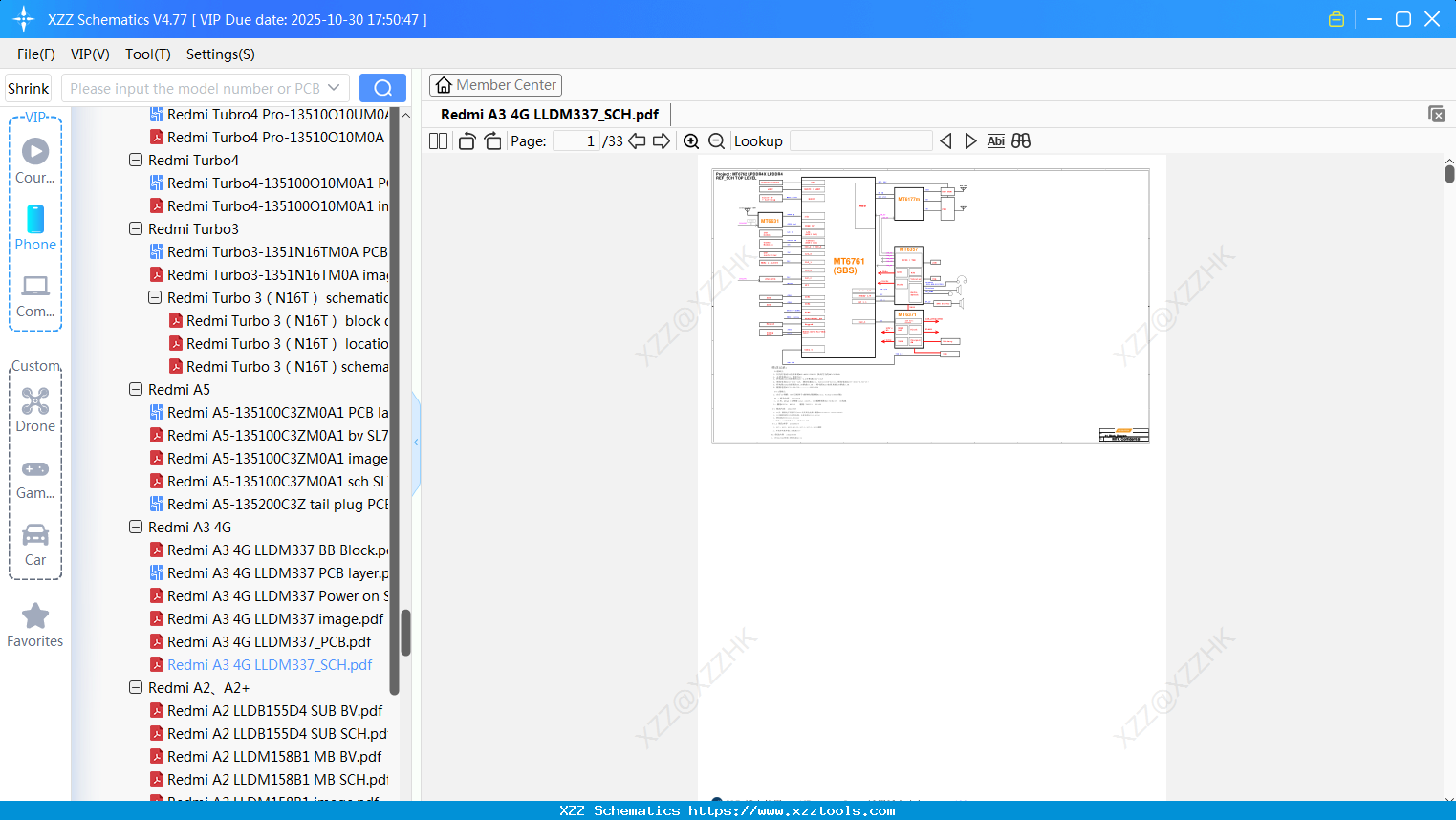
Task: Go to the previous page with left arrow
Action: 637,141
